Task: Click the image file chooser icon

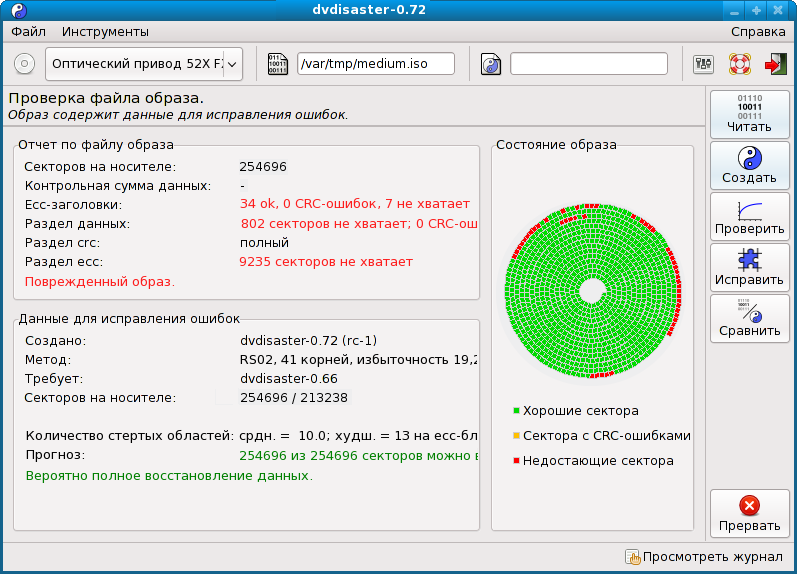Action: 278,64
